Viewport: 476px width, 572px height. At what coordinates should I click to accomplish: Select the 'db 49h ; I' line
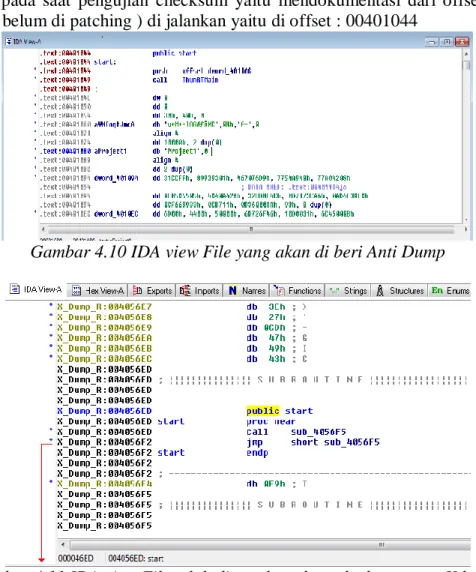[277, 348]
